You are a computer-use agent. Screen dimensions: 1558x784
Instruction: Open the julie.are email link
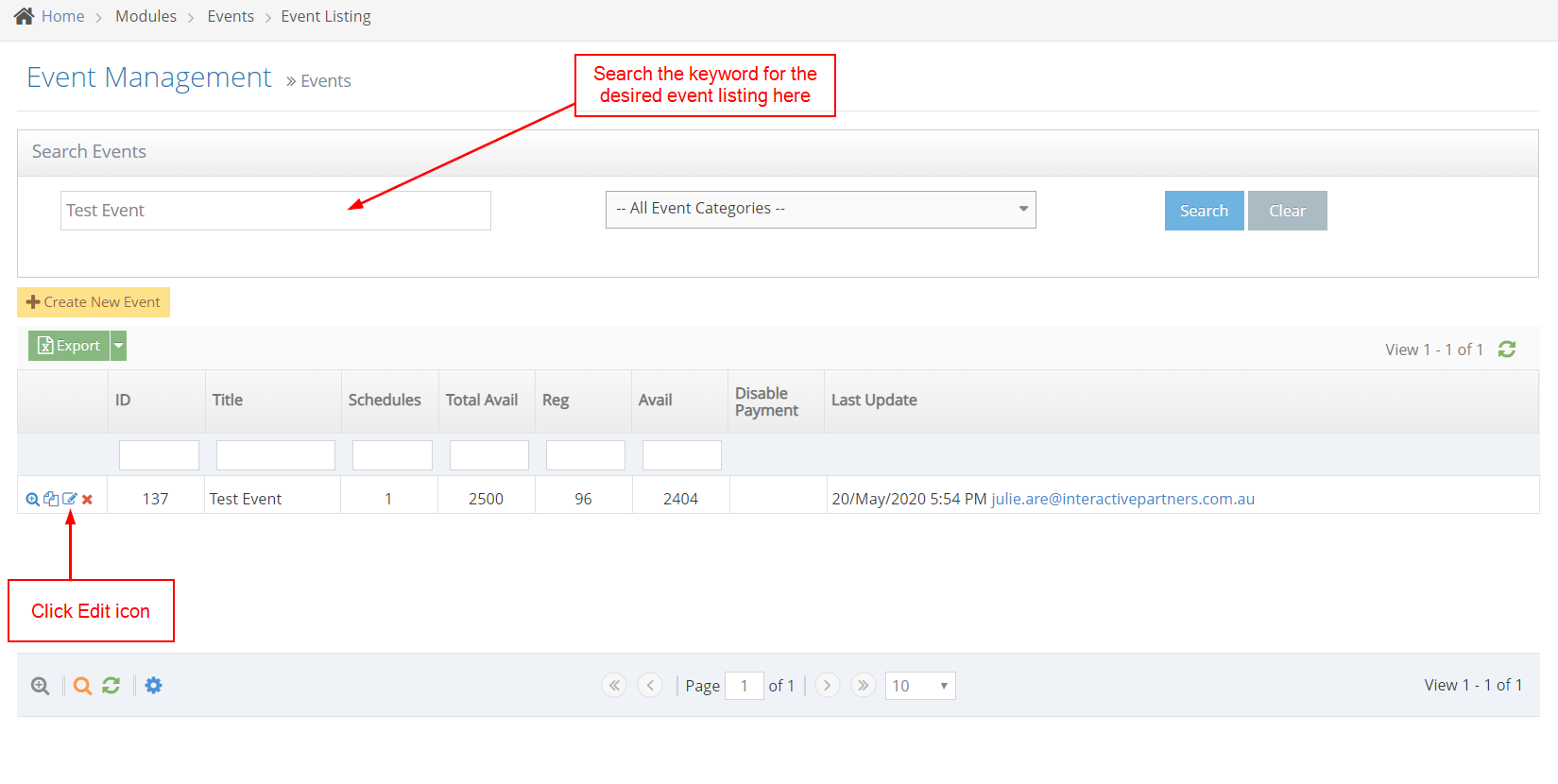[x=1122, y=499]
